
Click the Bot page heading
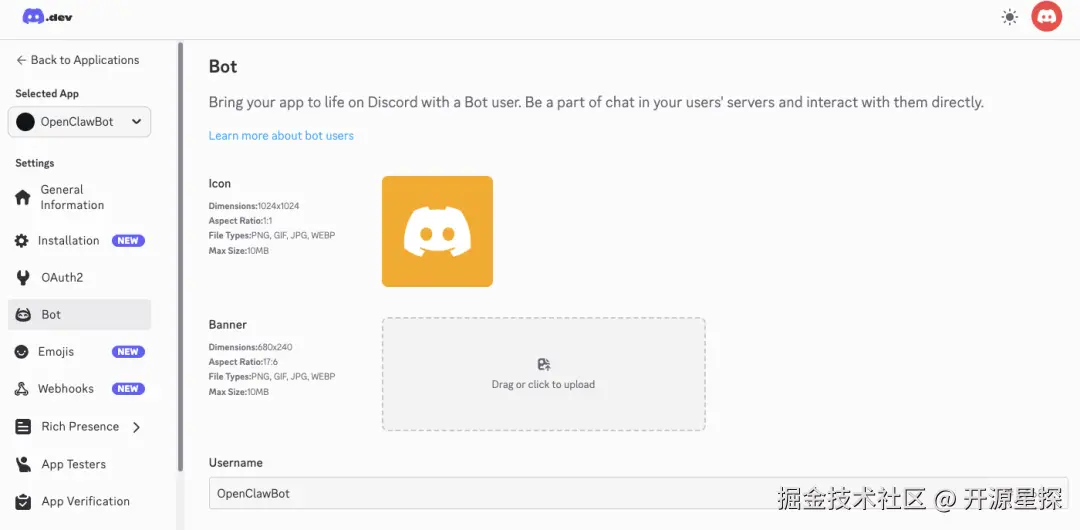[x=223, y=66]
